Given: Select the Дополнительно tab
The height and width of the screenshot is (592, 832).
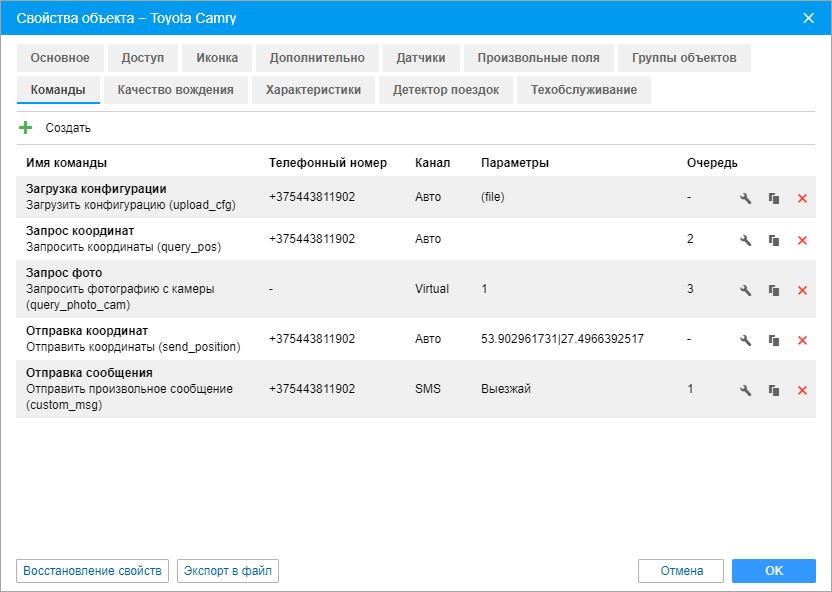Looking at the screenshot, I should click(x=317, y=58).
